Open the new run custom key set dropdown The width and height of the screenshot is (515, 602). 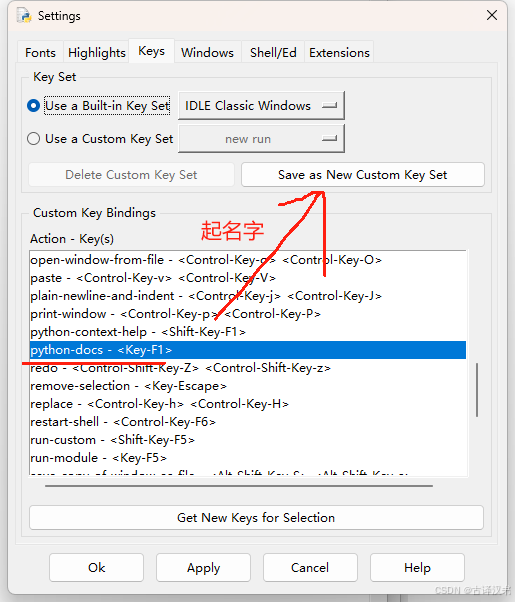tap(261, 139)
